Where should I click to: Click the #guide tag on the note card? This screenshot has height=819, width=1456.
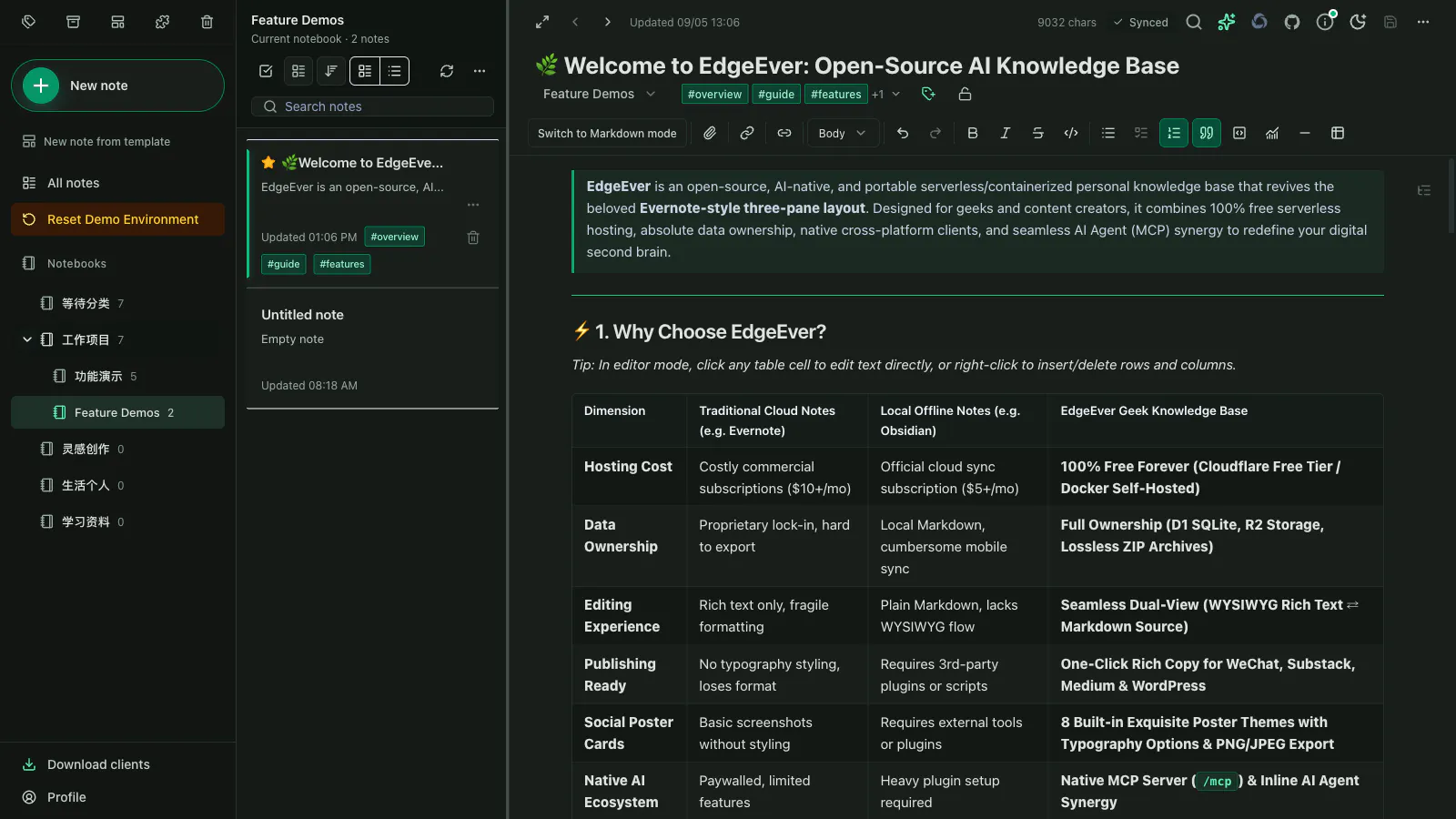pyautogui.click(x=284, y=264)
